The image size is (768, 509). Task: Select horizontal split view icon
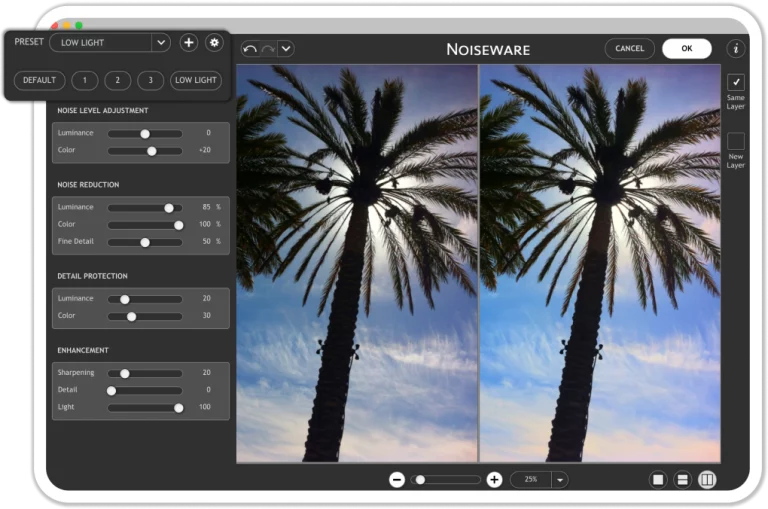point(683,480)
